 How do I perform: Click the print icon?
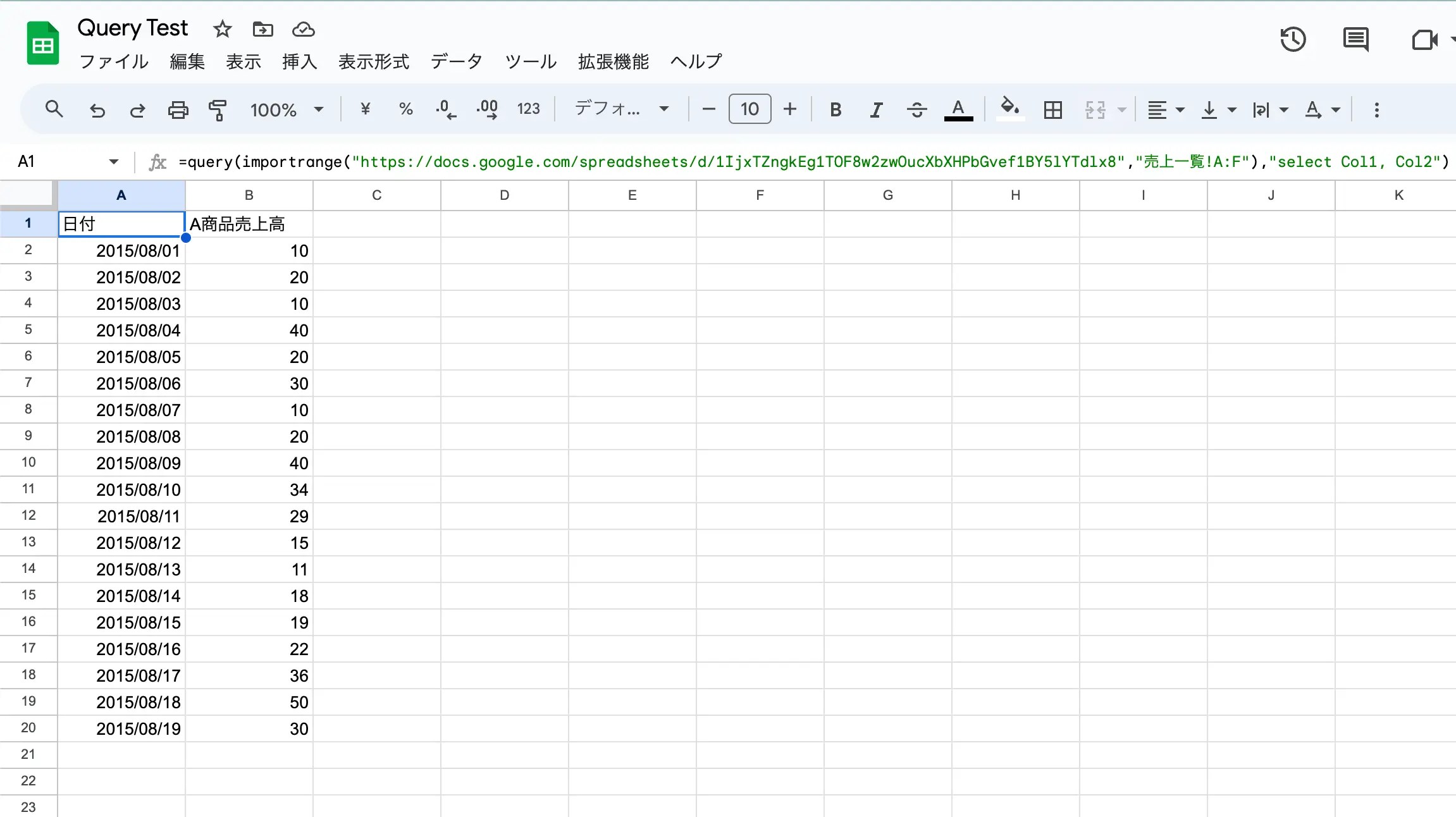point(178,110)
